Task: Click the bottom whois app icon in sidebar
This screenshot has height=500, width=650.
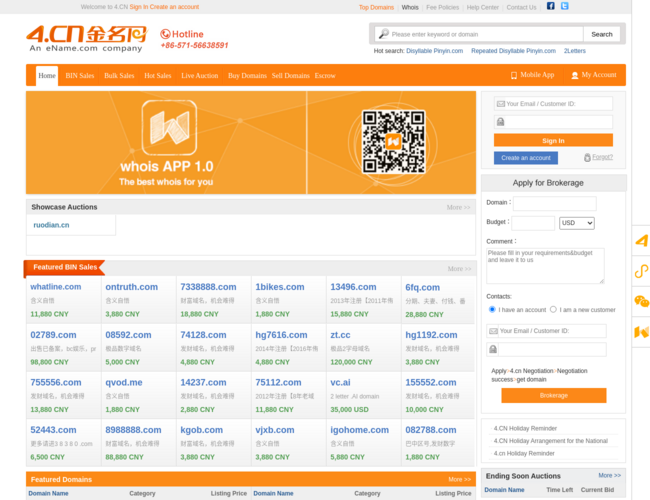Action: click(x=641, y=331)
